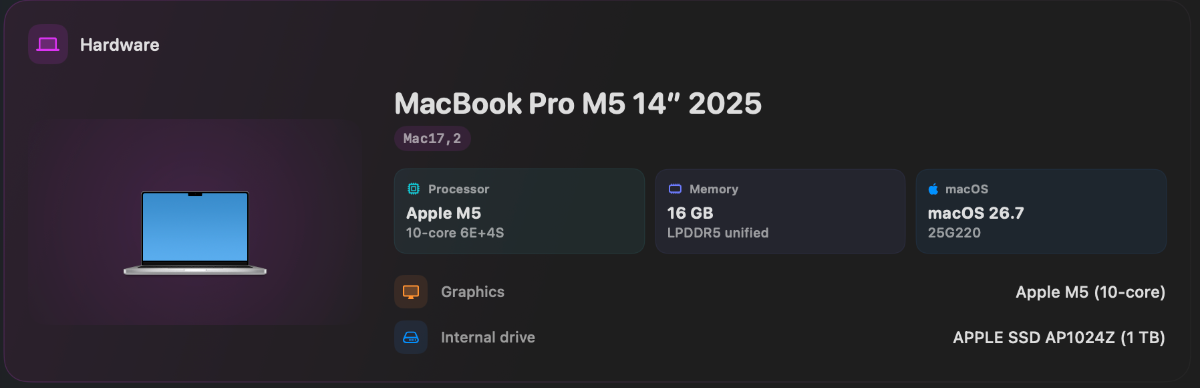Select the Internal drive row label
The height and width of the screenshot is (388, 1200).
[x=488, y=337]
